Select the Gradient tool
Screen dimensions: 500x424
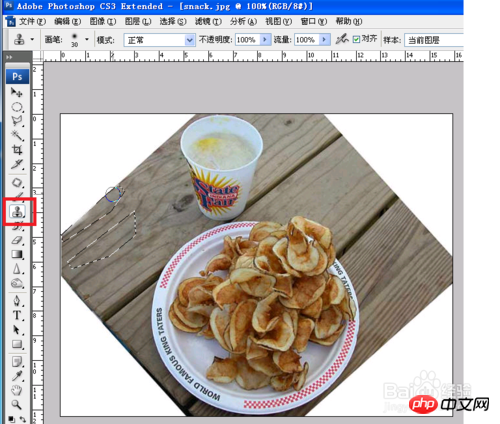(17, 254)
